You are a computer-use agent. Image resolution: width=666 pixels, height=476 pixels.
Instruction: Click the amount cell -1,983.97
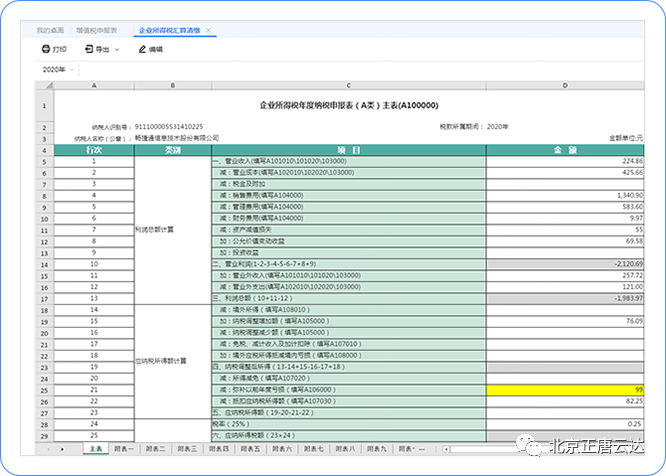point(565,299)
